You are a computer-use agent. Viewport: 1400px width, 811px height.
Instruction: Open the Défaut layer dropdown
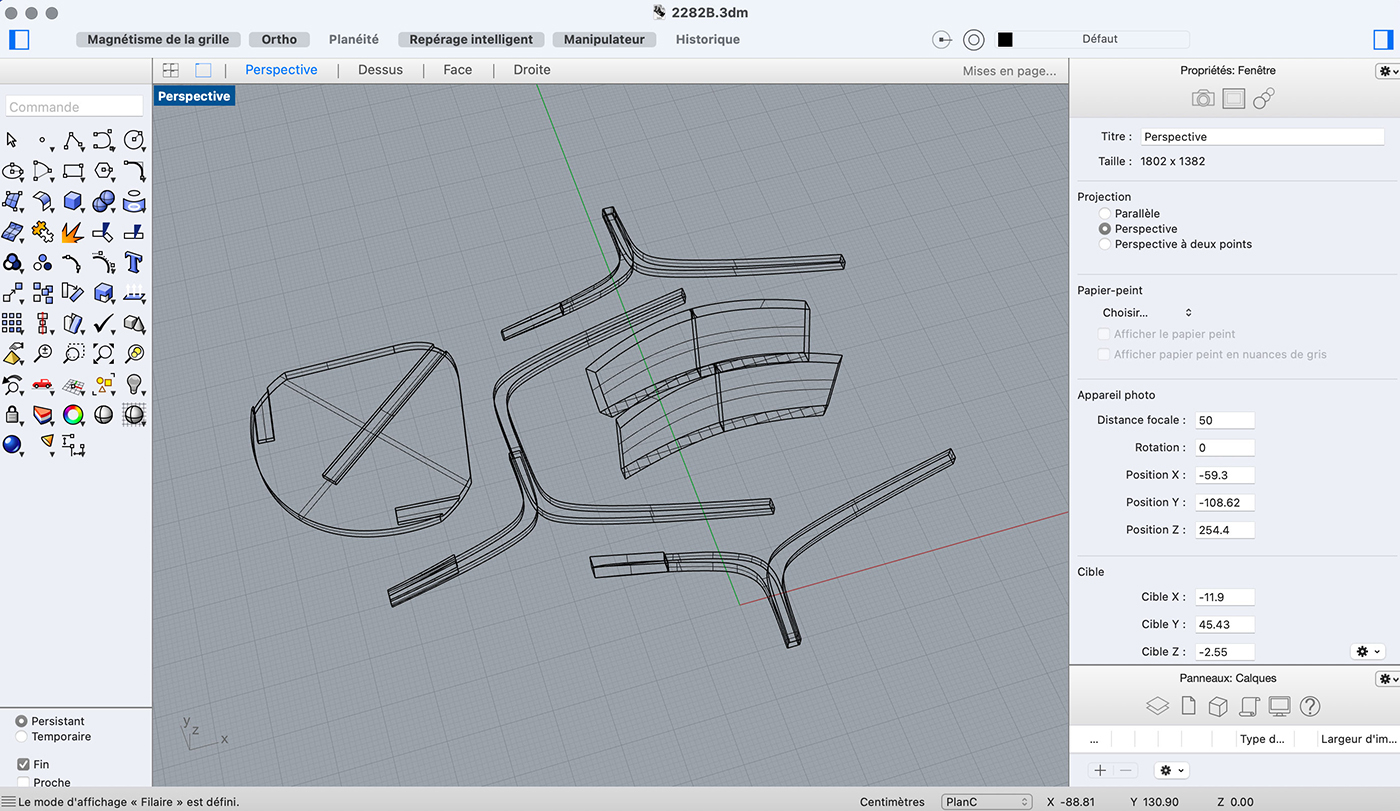[1100, 39]
